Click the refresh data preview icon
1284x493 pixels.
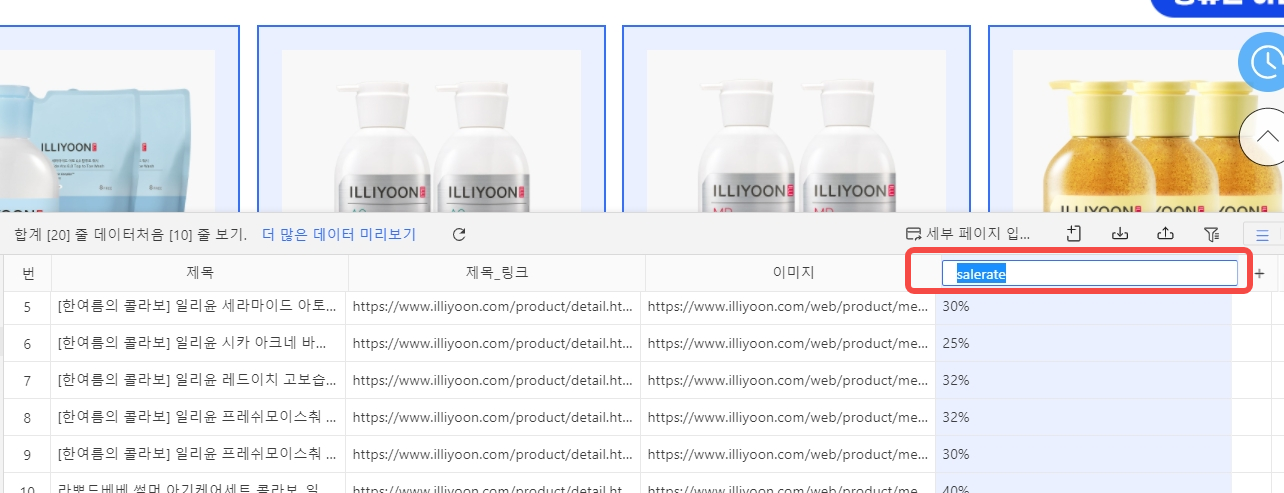point(459,234)
